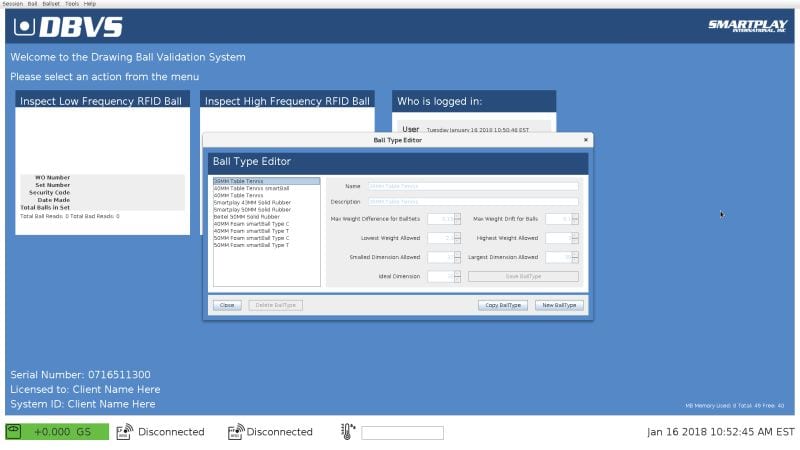Click the Copy BallType button

pyautogui.click(x=503, y=305)
